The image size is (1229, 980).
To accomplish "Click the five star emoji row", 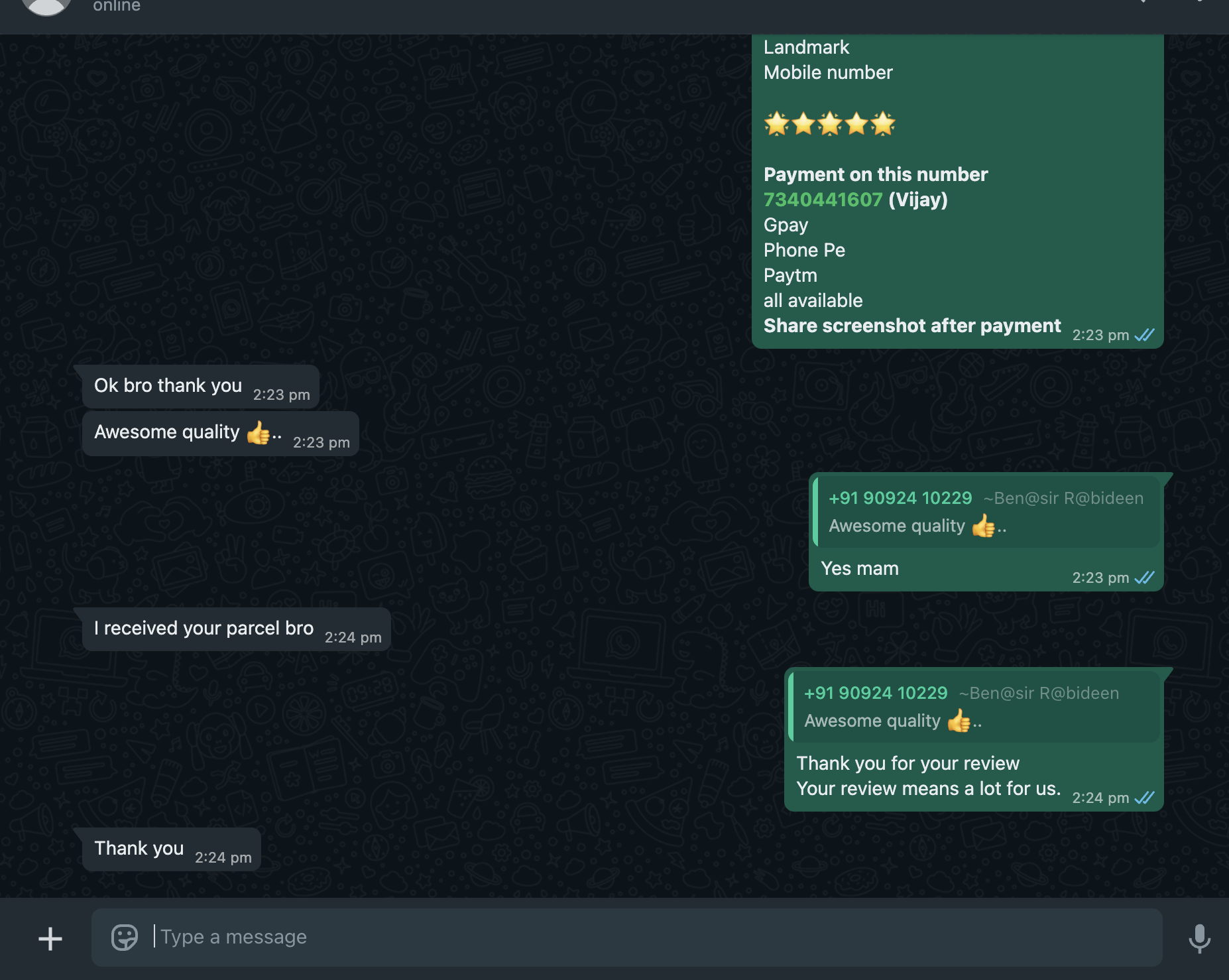I will click(829, 124).
